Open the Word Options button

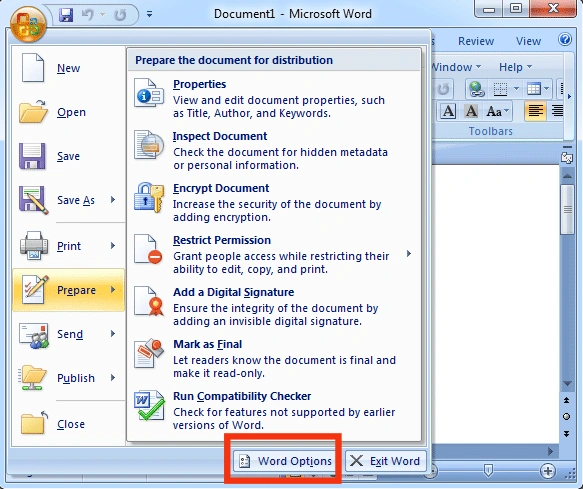point(285,461)
